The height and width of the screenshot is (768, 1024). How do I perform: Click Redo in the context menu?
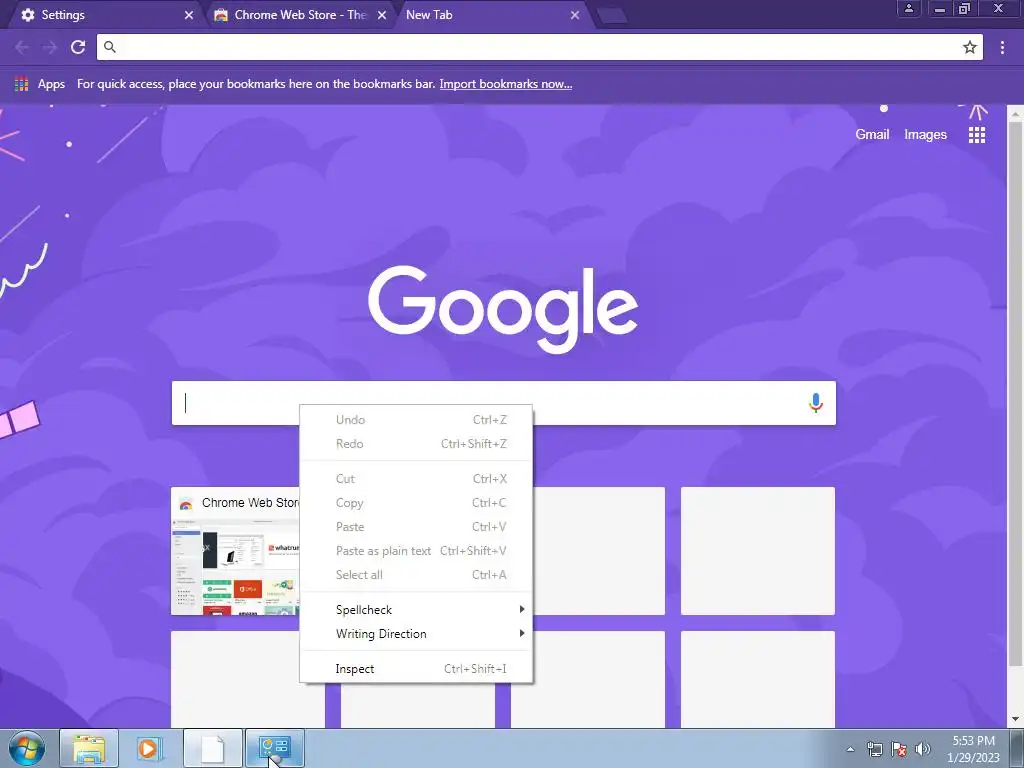(x=416, y=444)
